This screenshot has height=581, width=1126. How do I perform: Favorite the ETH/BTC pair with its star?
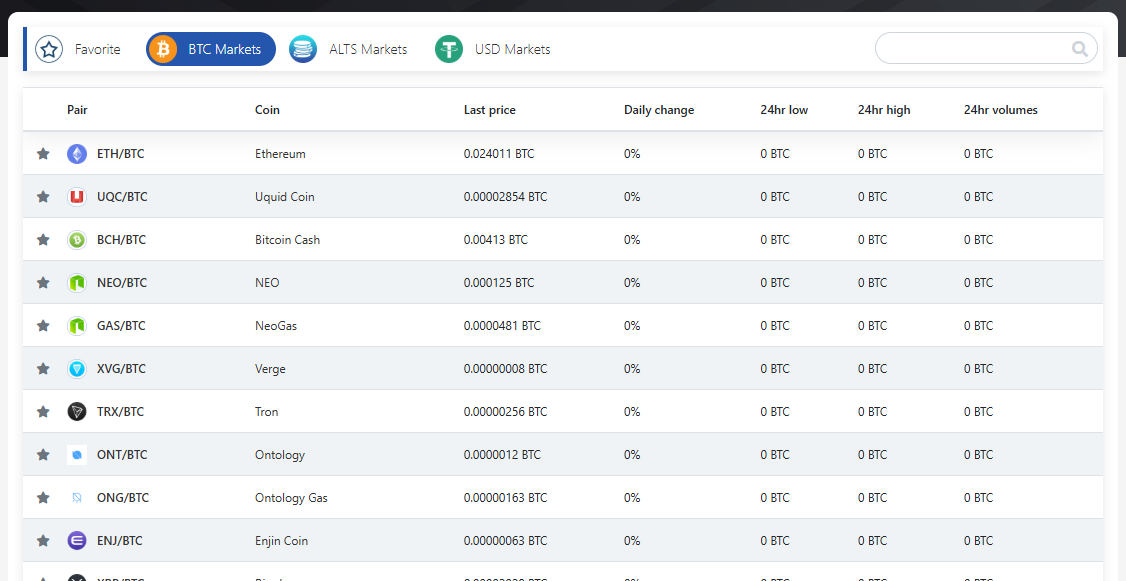(43, 154)
